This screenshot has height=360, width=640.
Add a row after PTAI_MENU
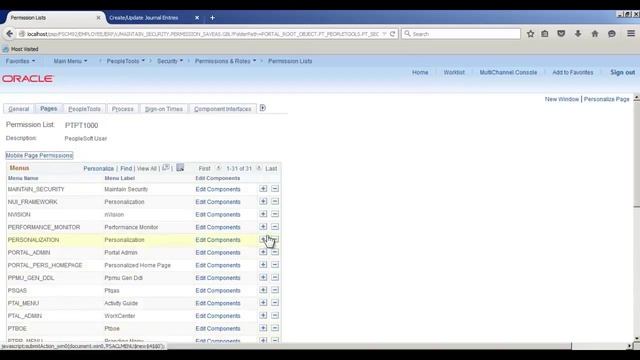point(263,302)
